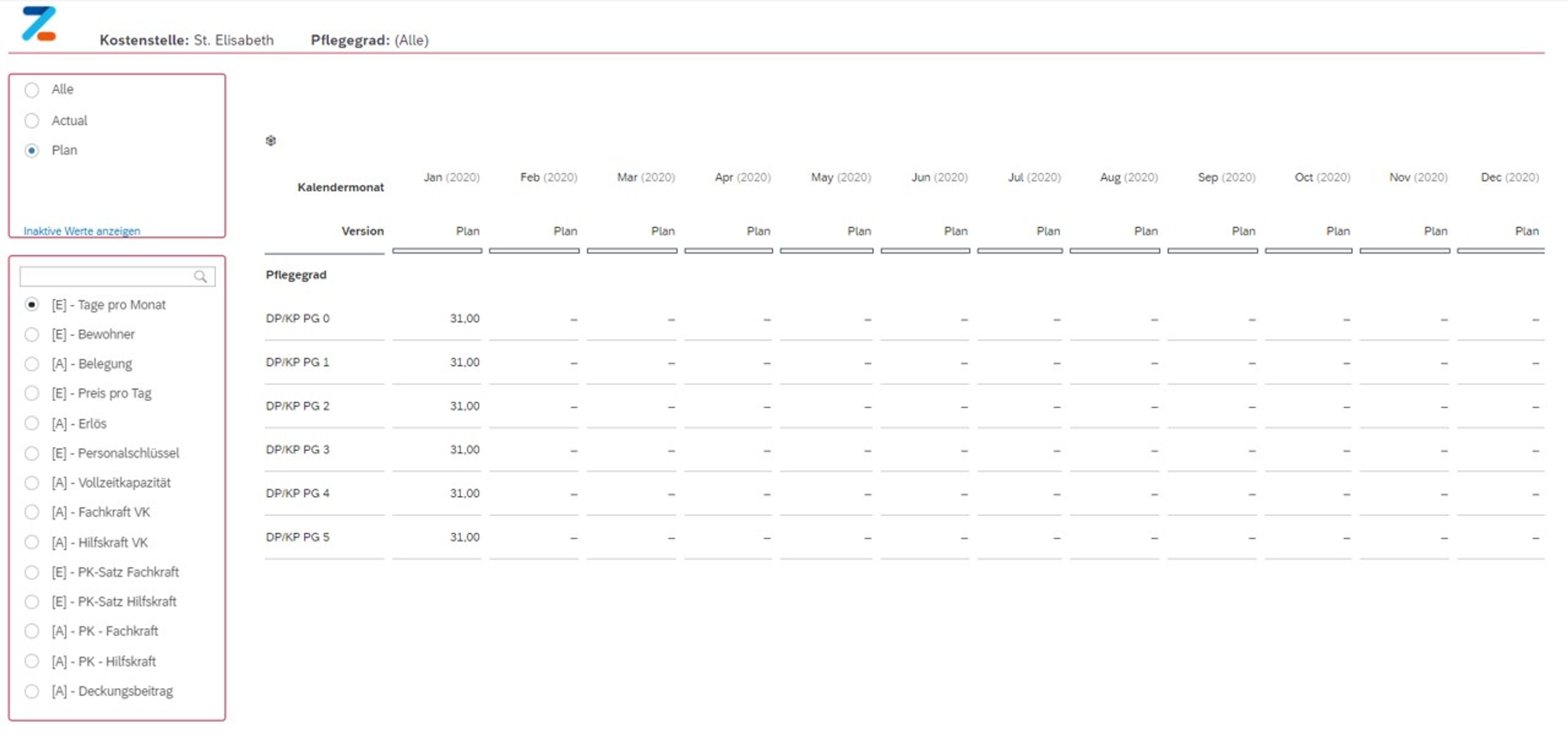The height and width of the screenshot is (736, 1568).
Task: Open Inaktive Werte anzeigen link
Action: pyautogui.click(x=82, y=231)
